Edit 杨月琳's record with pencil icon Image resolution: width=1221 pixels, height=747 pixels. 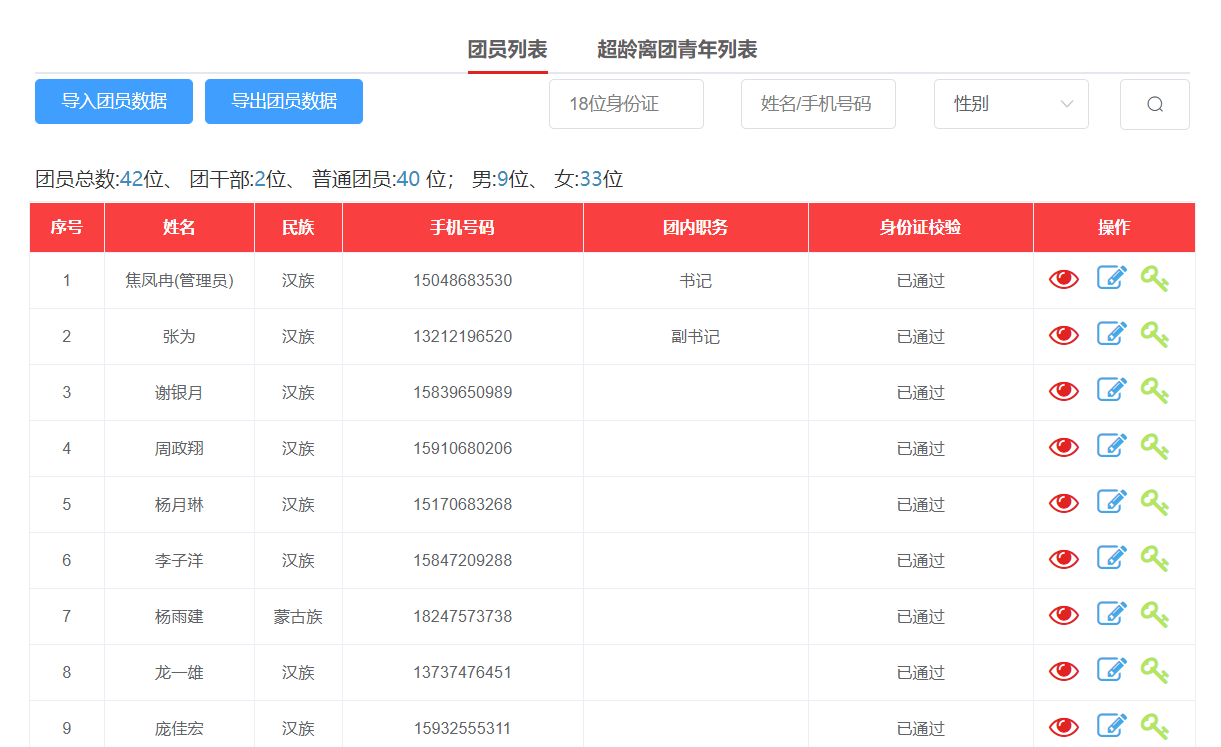tap(1111, 502)
